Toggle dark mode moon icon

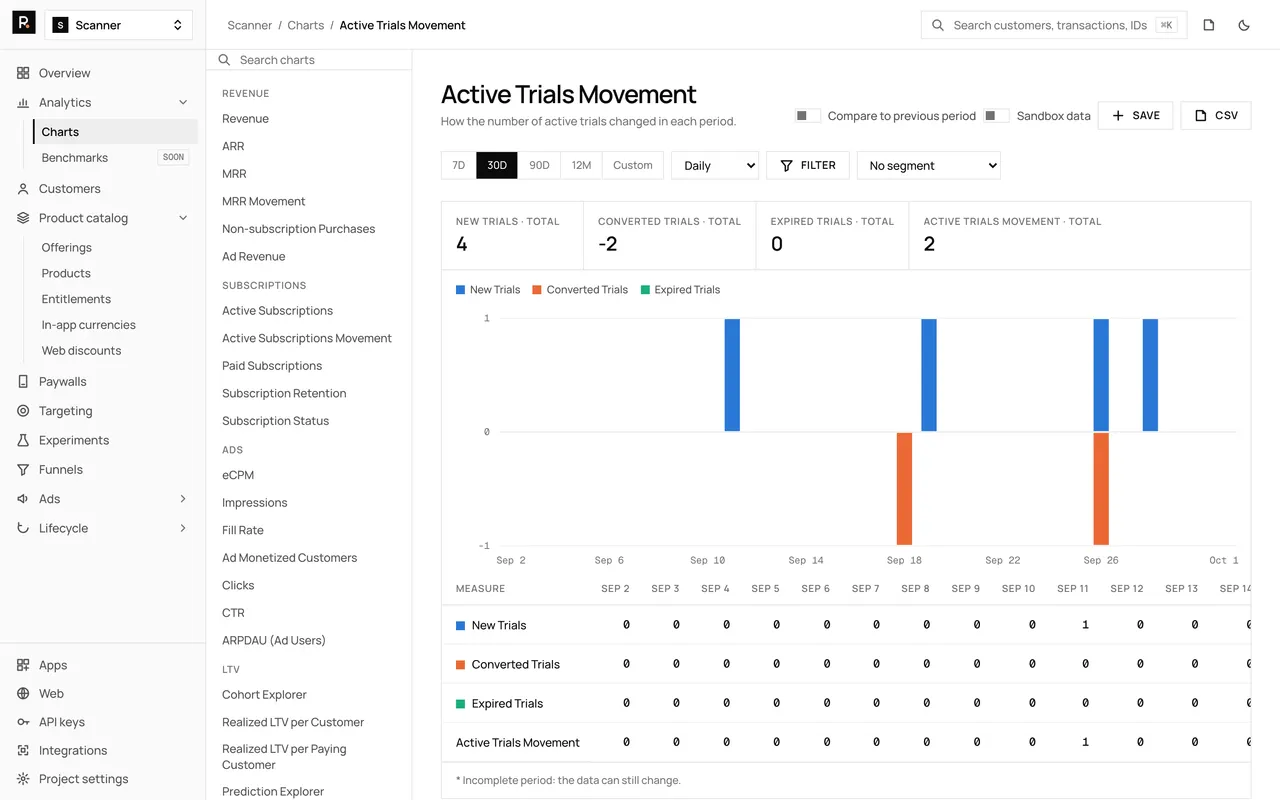pyautogui.click(x=1244, y=25)
